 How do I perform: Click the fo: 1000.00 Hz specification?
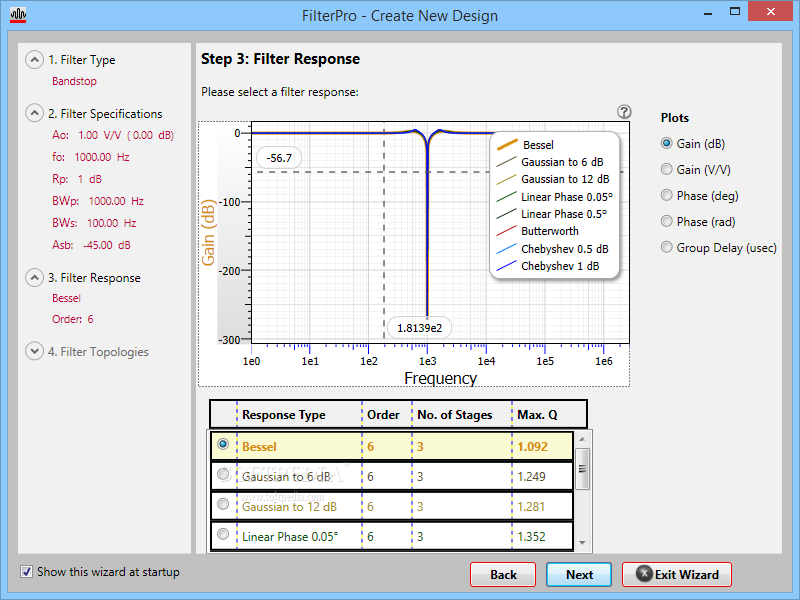pyautogui.click(x=91, y=157)
